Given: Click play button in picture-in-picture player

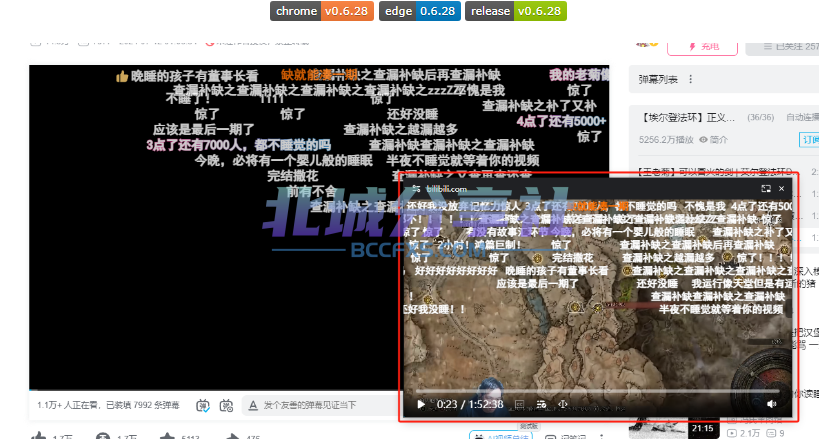Looking at the screenshot, I should pos(420,404).
